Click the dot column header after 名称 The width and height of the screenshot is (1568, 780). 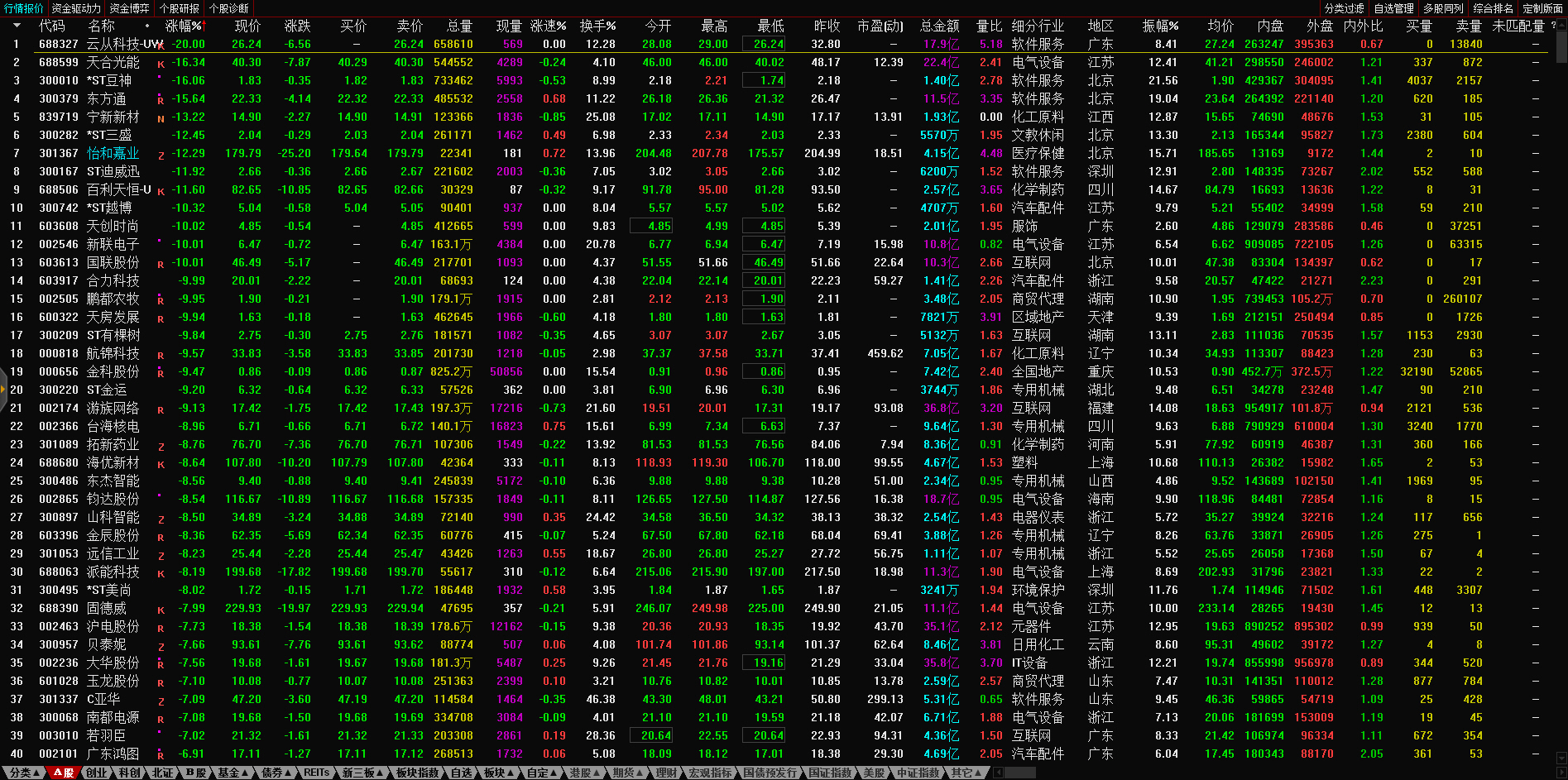tap(147, 26)
